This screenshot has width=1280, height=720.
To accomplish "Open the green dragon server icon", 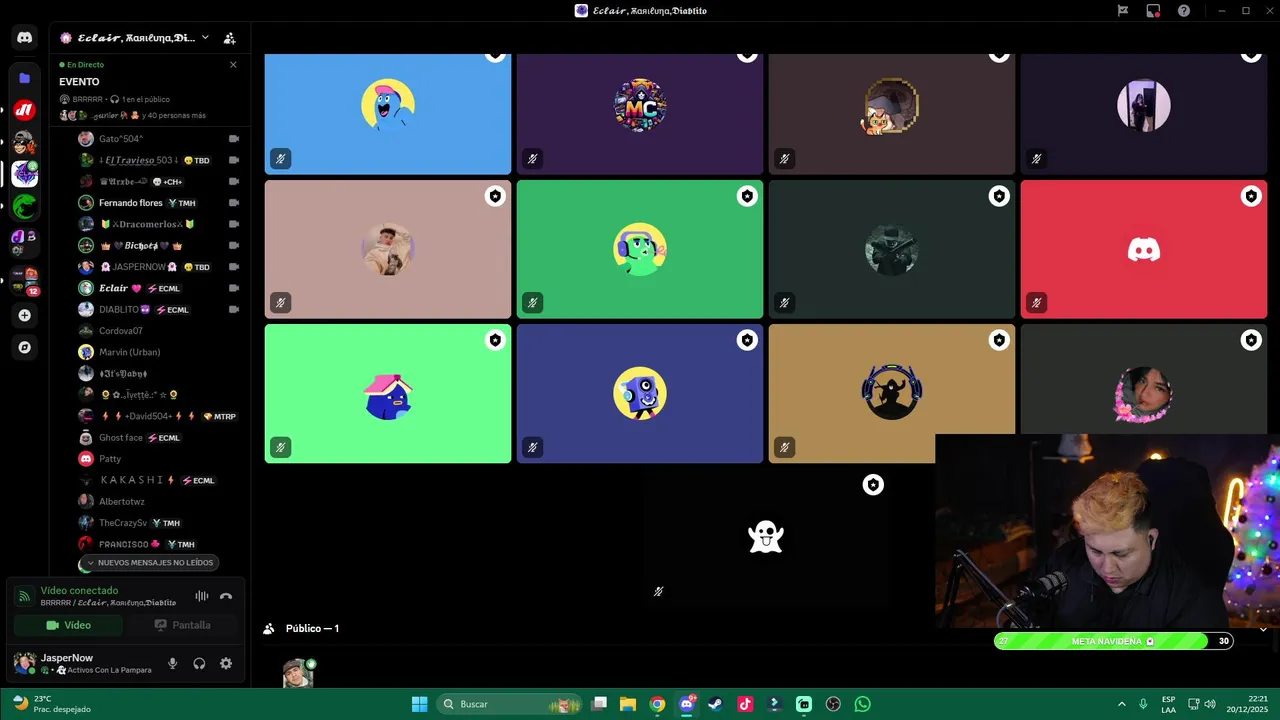I will click(25, 207).
